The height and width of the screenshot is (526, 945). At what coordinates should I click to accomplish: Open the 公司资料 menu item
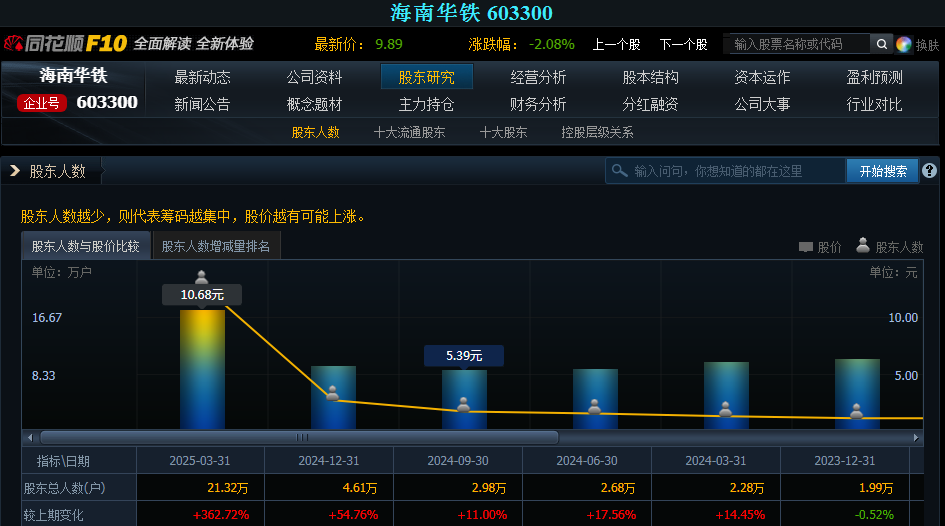(314, 77)
